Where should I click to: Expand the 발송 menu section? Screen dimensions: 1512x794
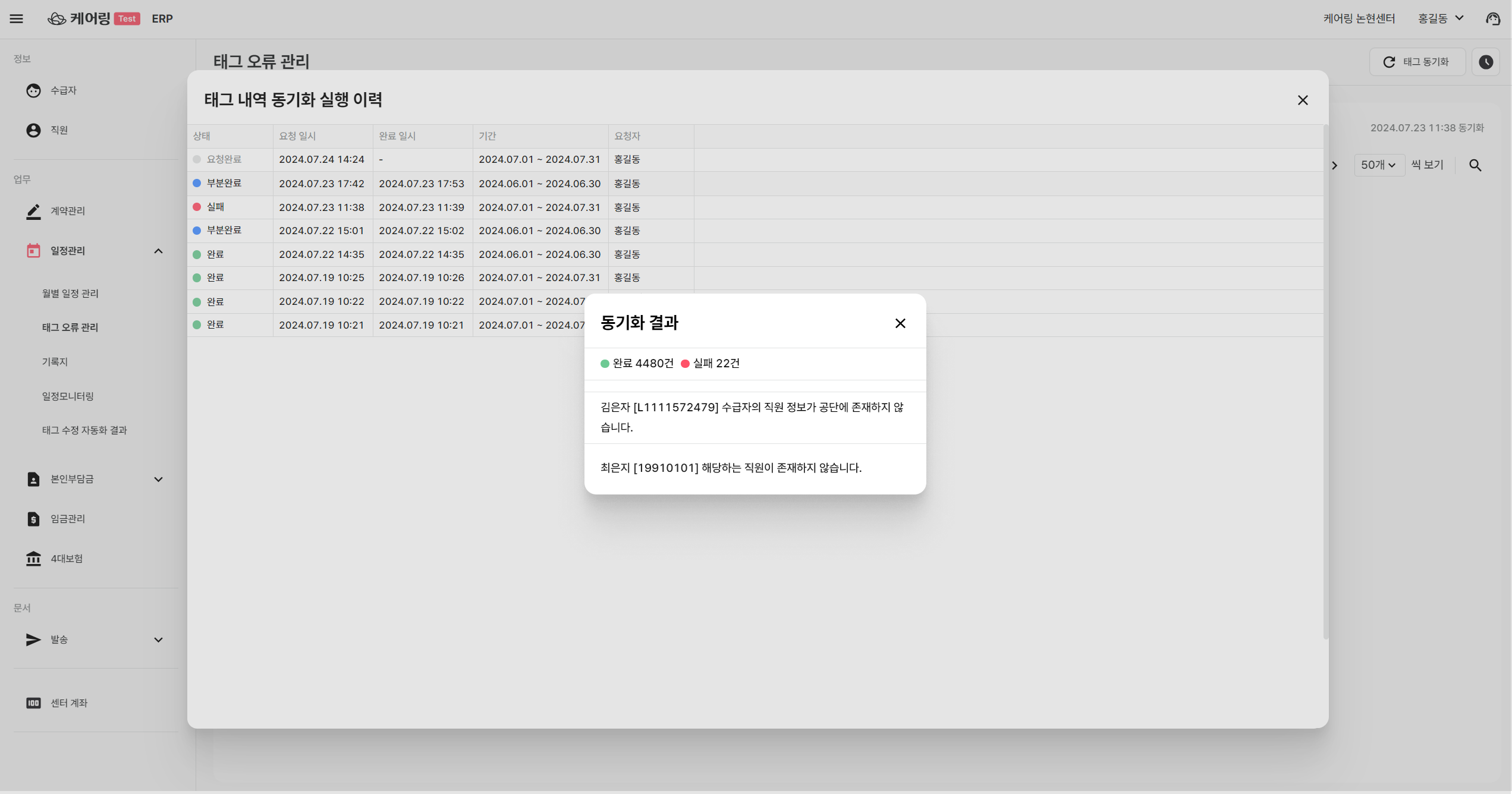point(158,640)
